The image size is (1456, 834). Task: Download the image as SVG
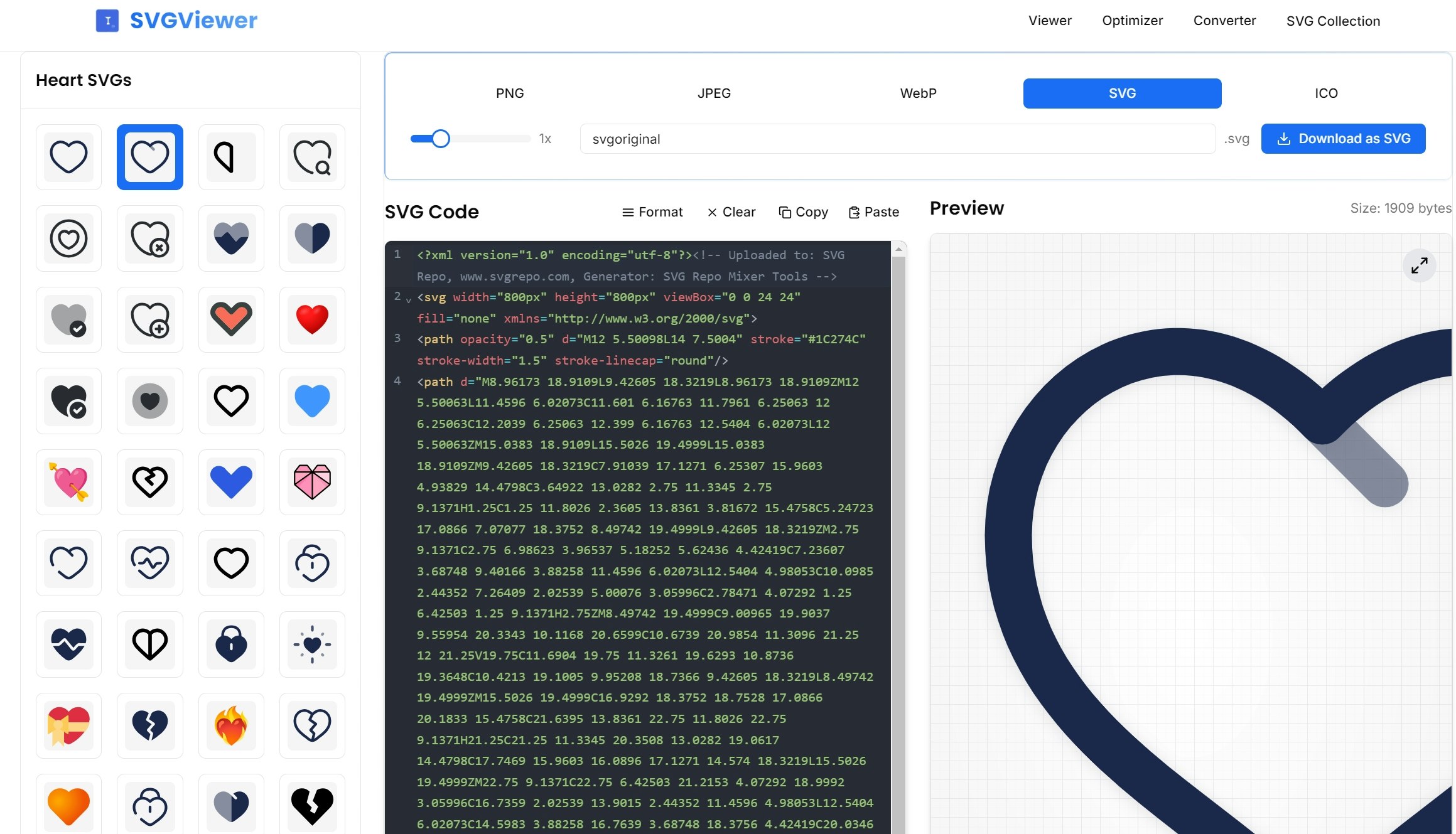1344,138
